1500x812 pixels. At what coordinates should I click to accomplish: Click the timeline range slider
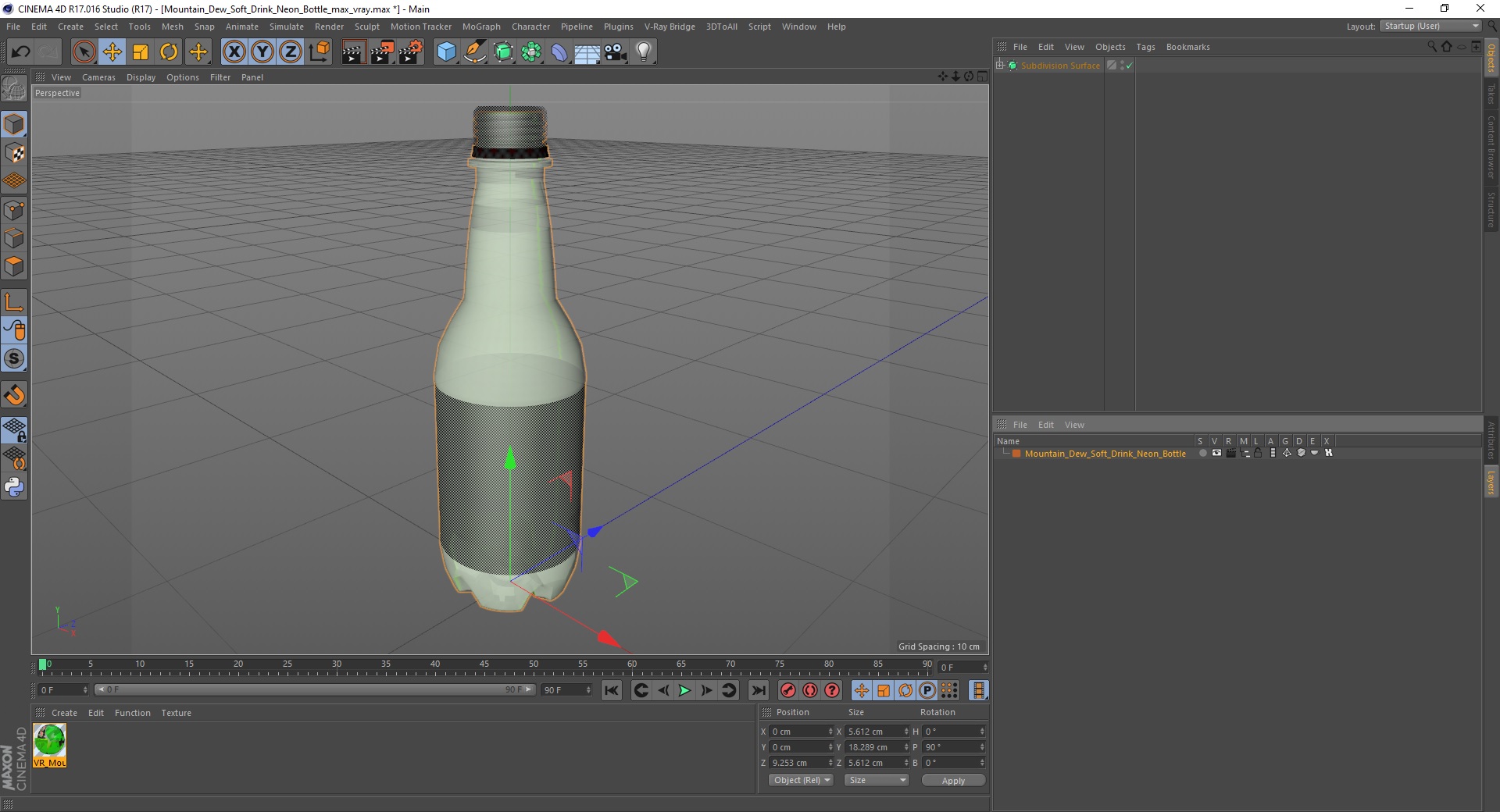315,689
